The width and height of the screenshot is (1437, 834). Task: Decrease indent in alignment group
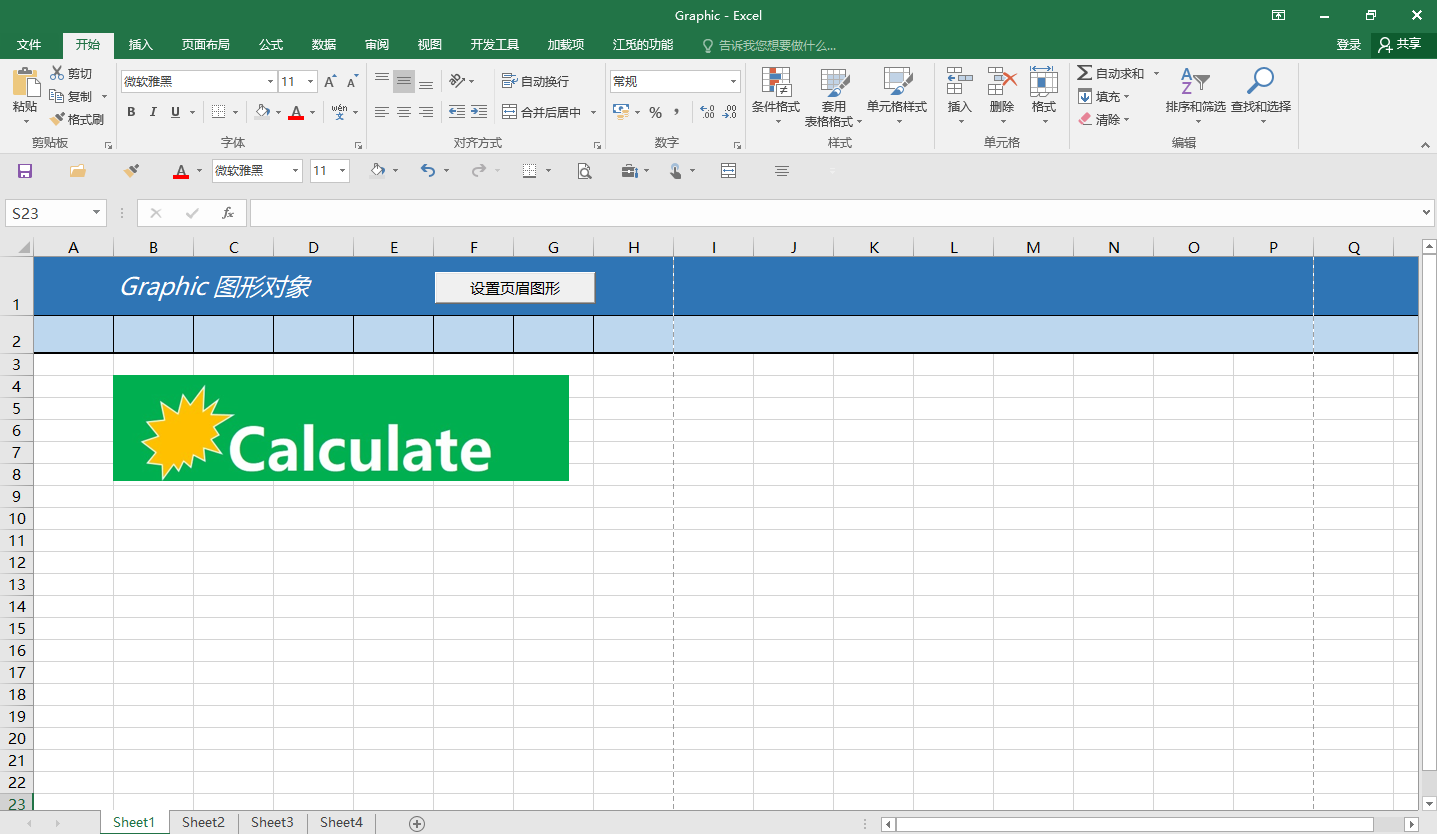(x=457, y=112)
